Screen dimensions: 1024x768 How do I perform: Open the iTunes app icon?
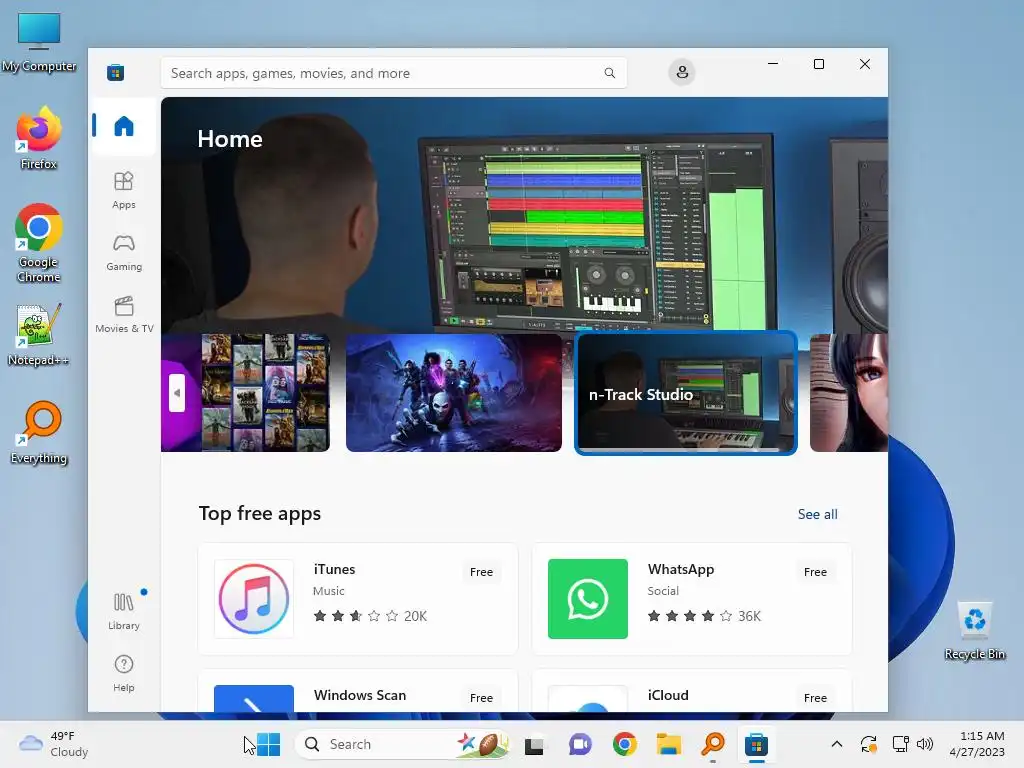254,599
